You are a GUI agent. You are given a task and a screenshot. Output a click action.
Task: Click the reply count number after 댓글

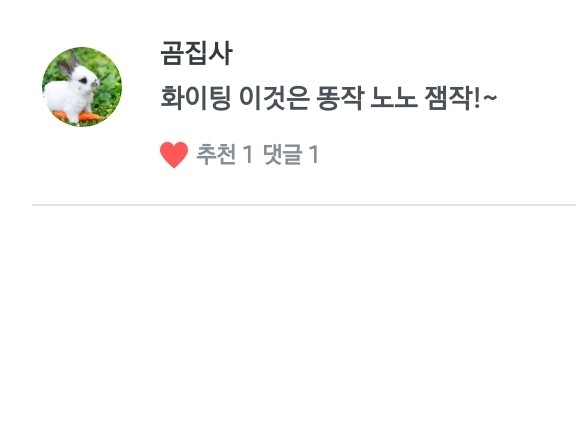coord(313,154)
